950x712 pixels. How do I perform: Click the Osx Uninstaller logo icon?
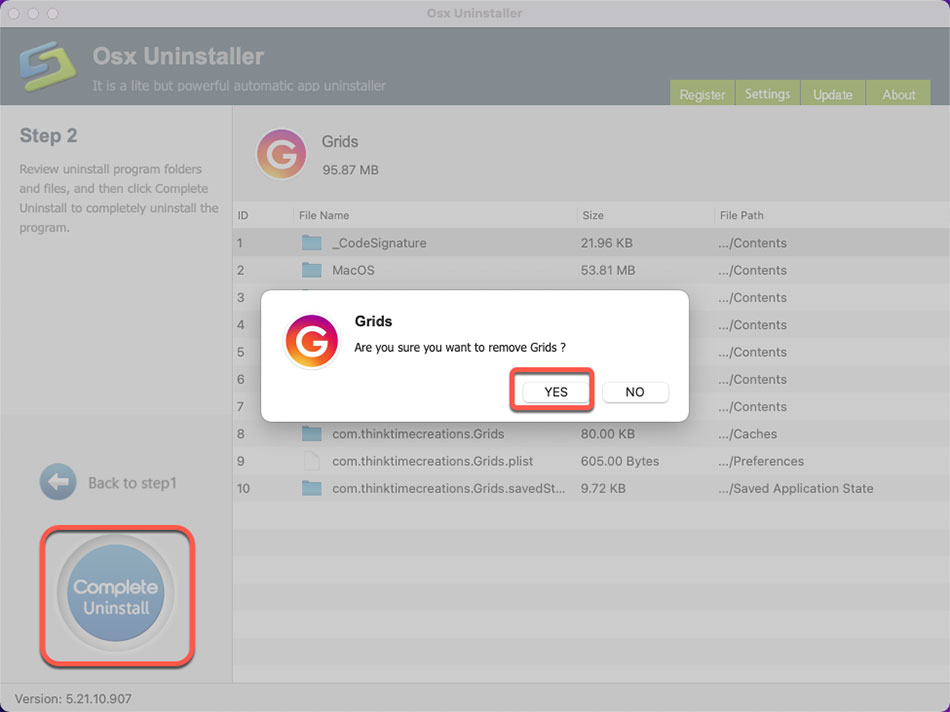coord(48,66)
